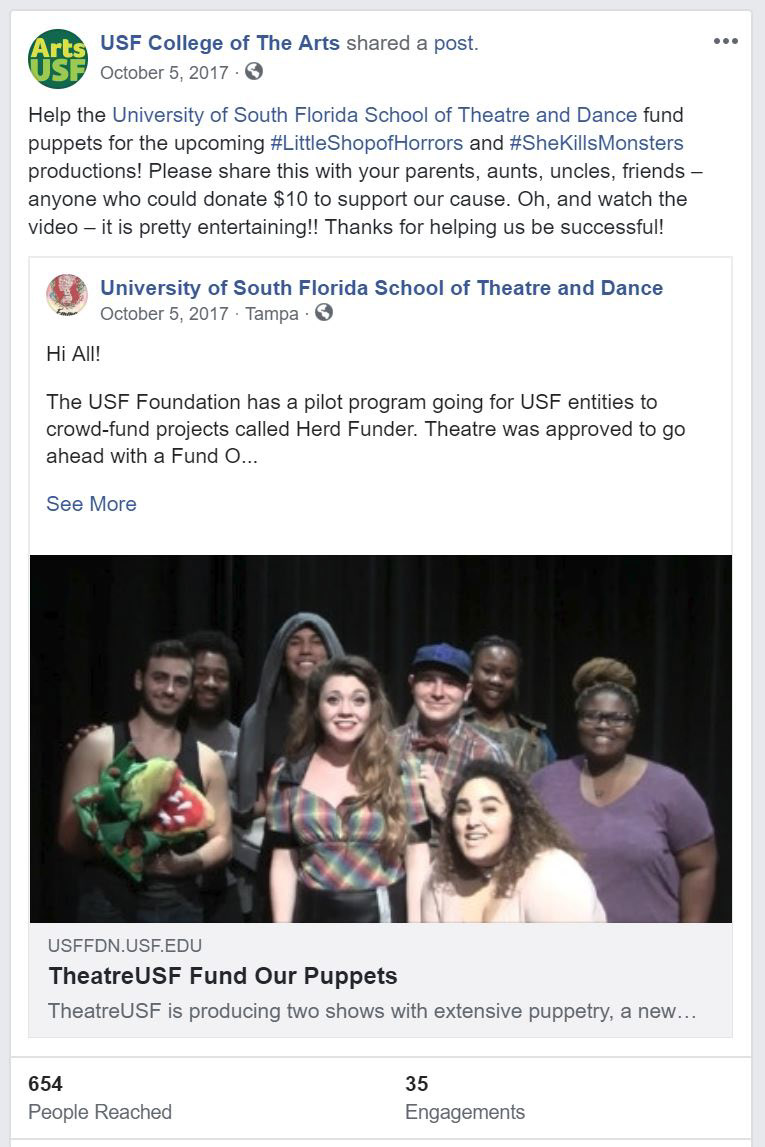
Task: Open the TheatreUSF Fund Our Puppets link title
Action: coord(222,976)
